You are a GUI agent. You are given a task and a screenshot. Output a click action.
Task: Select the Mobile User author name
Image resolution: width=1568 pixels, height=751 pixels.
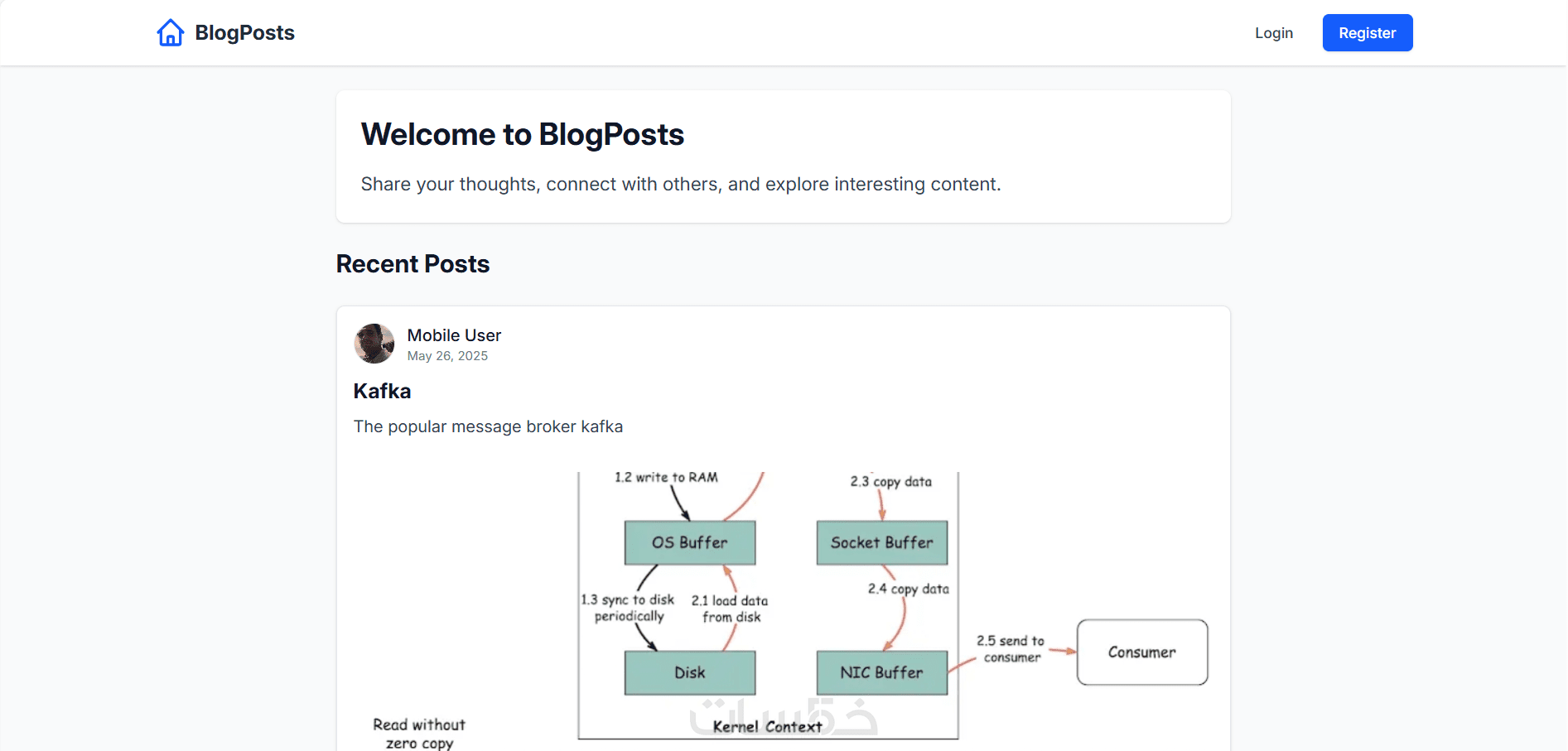[454, 335]
